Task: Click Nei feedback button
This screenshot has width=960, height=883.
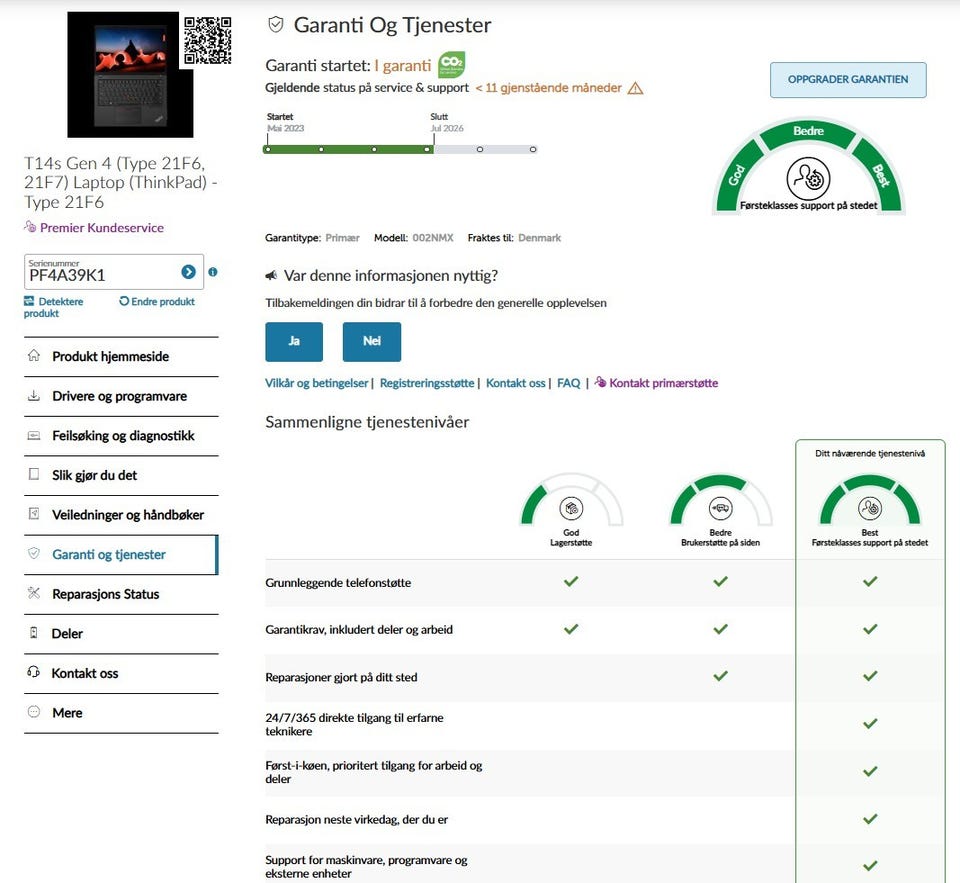Action: tap(372, 342)
